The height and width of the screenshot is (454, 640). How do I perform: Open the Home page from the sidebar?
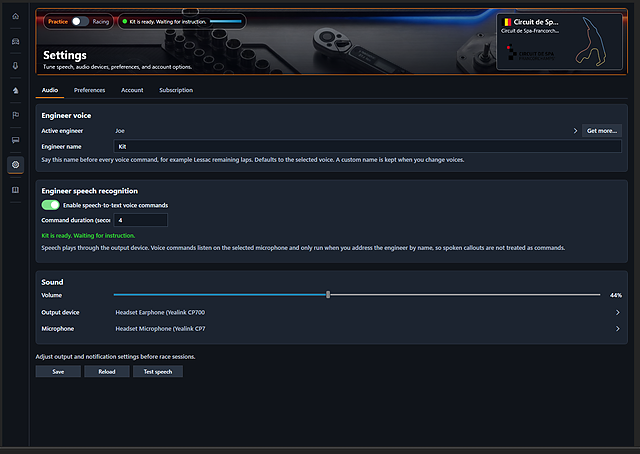coord(16,16)
